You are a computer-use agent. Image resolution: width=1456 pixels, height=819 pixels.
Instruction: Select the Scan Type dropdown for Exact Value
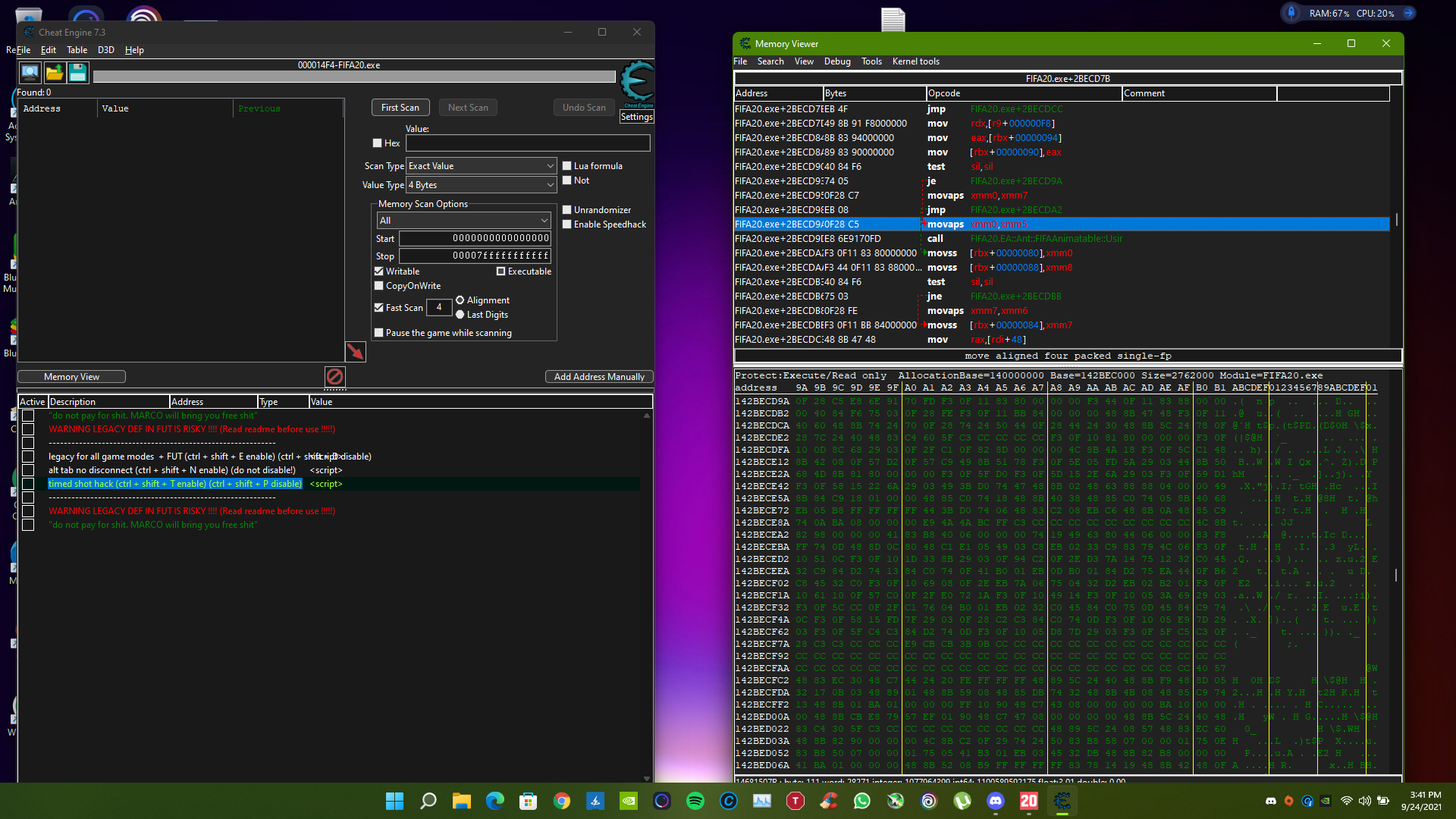tap(481, 165)
